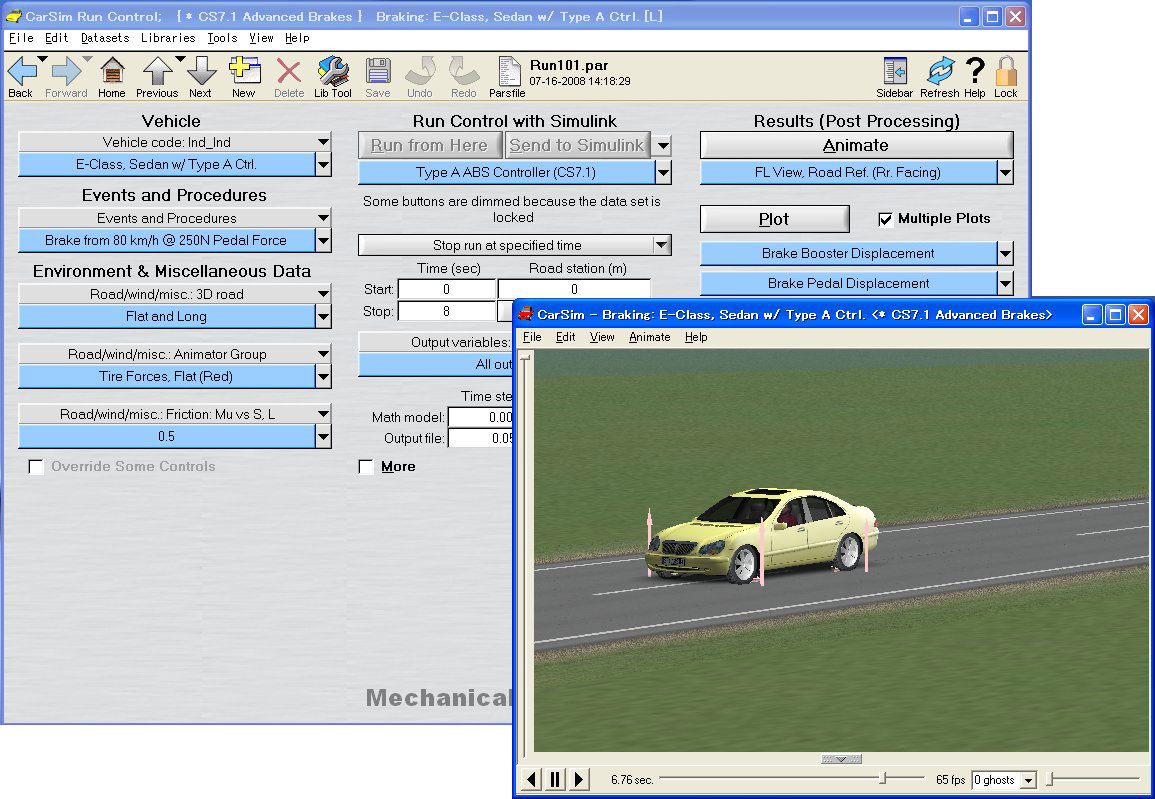
Task: Open Simulink options dropdown arrow
Action: click(x=663, y=145)
